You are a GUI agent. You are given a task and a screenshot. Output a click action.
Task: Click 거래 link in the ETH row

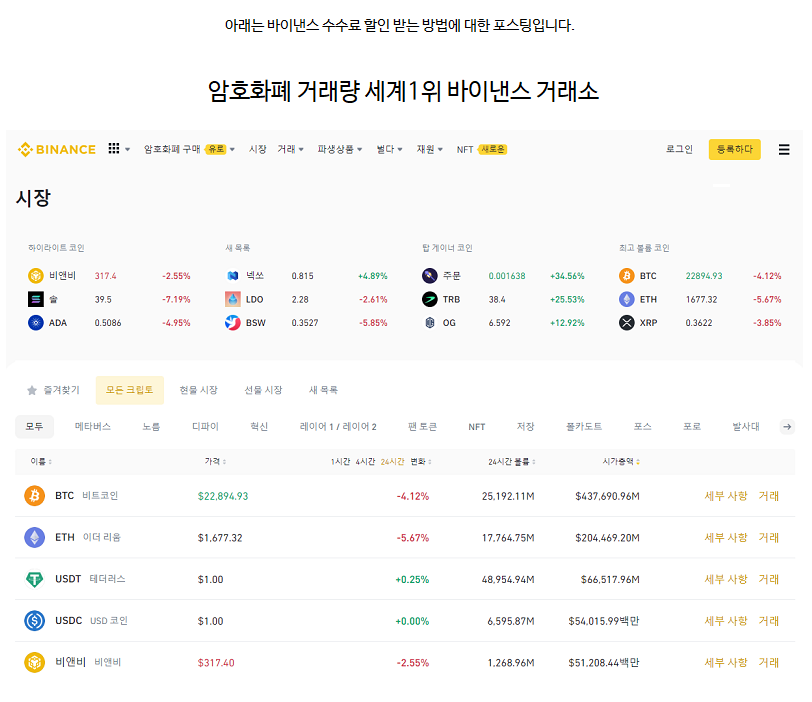[768, 537]
